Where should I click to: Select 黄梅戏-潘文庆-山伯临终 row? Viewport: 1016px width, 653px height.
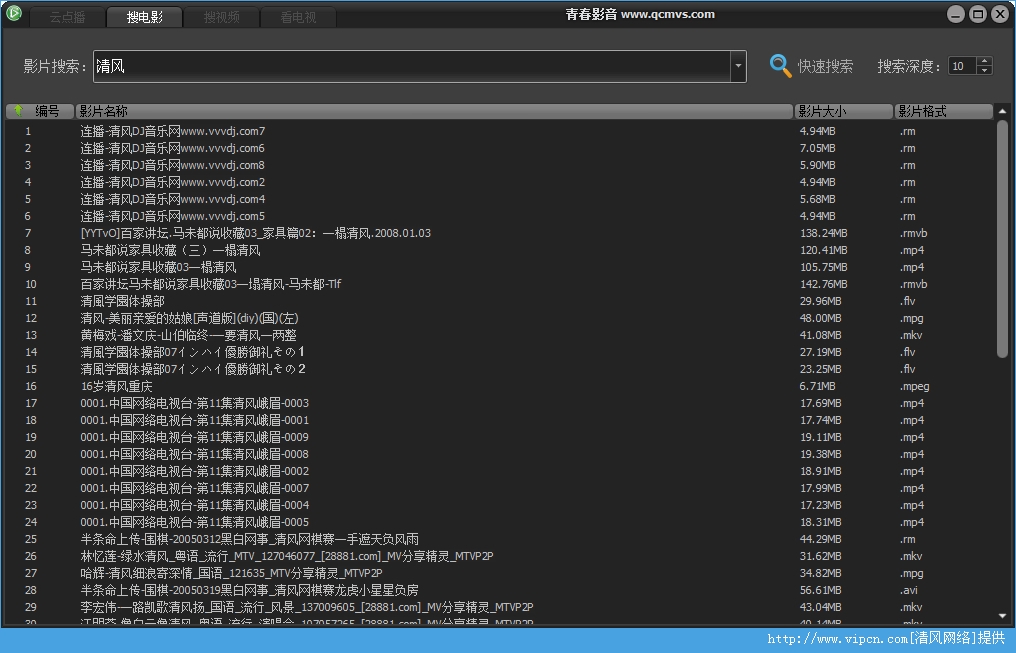[x=499, y=335]
